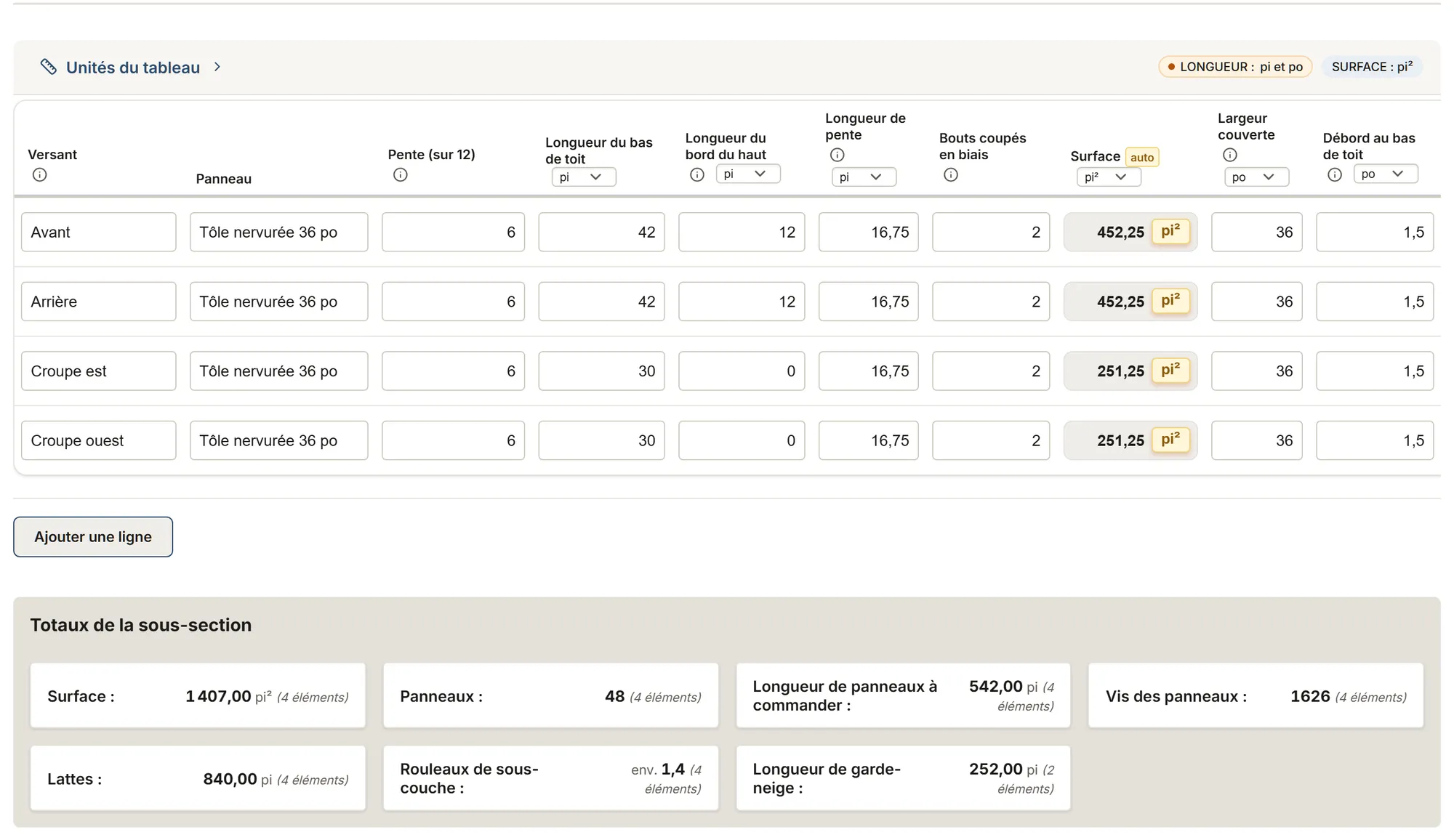
Task: Show info for Bouts coupés en biais
Action: click(951, 174)
